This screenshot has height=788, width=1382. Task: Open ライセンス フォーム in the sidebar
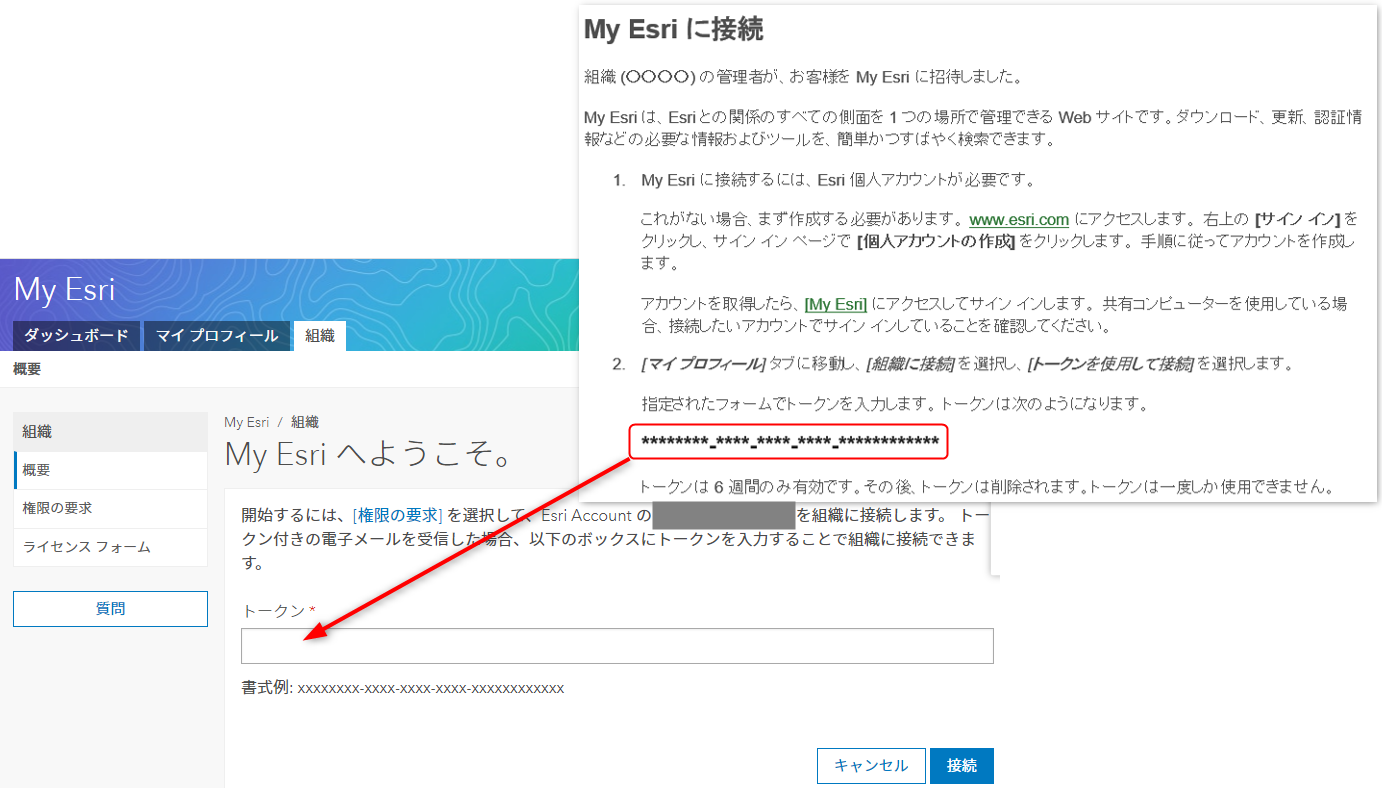pos(110,547)
